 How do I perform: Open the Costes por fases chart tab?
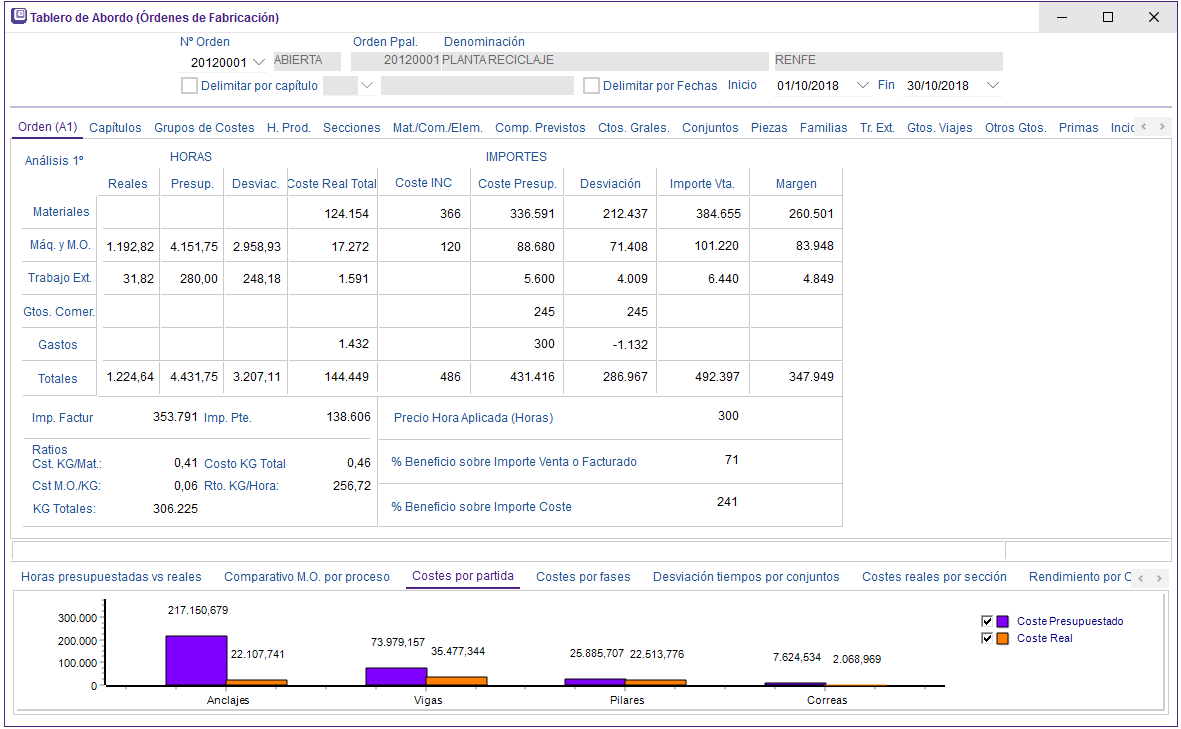583,577
